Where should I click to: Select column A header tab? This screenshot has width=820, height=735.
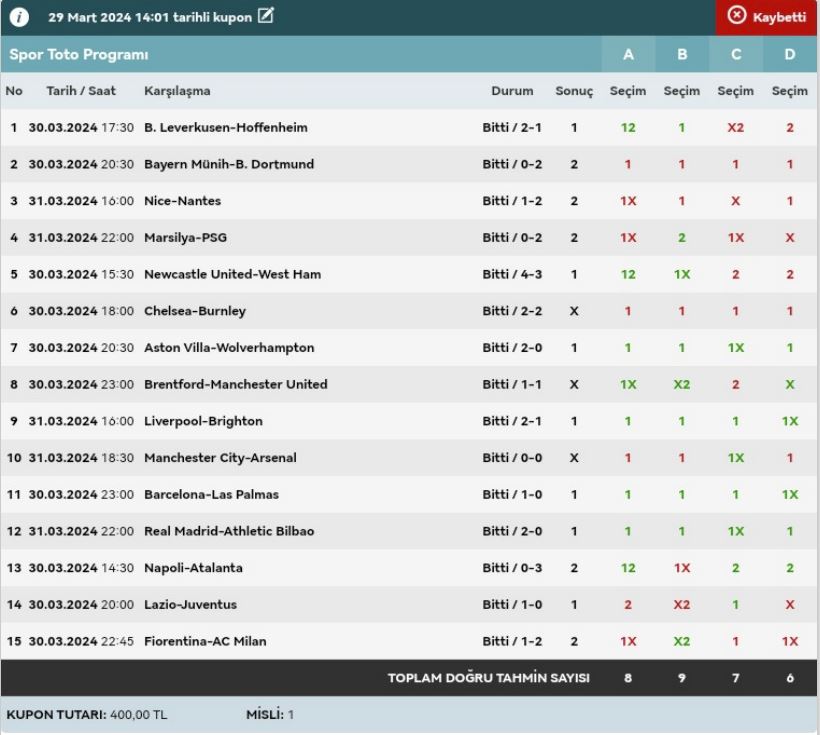click(628, 54)
